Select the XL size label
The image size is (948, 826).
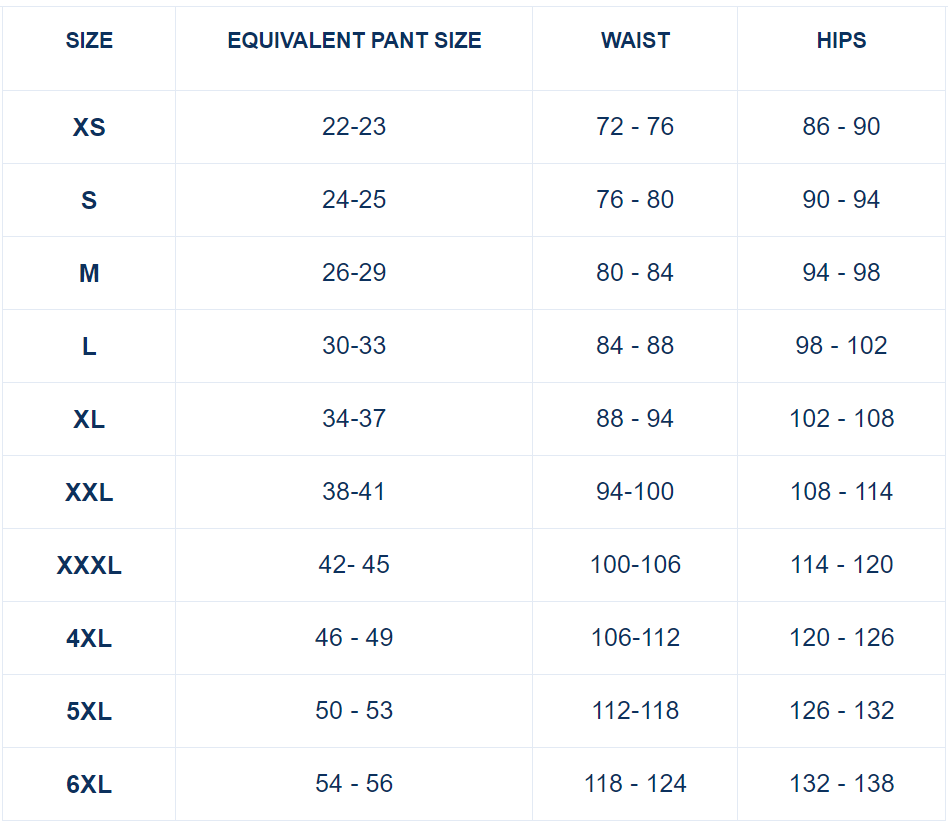89,420
